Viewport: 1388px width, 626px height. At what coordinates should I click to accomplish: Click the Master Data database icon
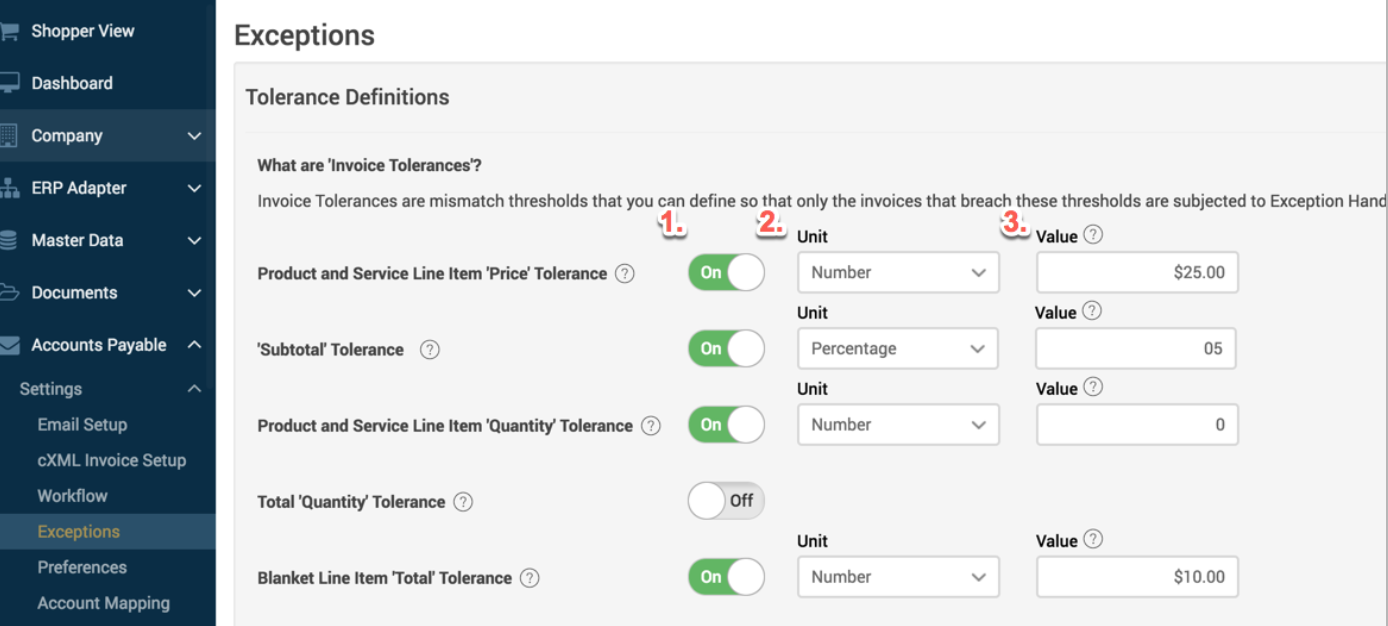[9, 240]
